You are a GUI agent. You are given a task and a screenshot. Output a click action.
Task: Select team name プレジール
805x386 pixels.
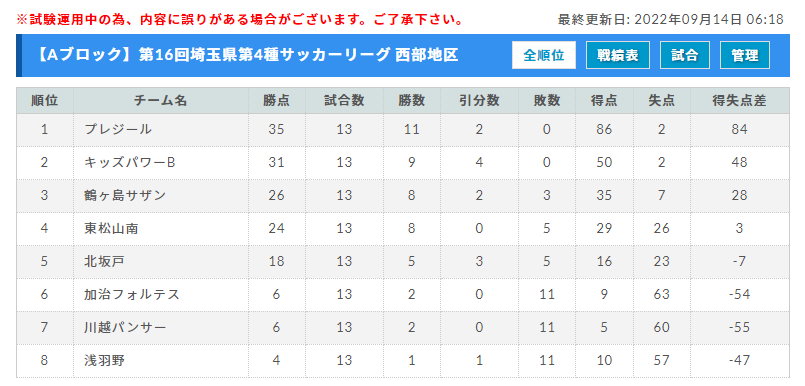(x=119, y=129)
